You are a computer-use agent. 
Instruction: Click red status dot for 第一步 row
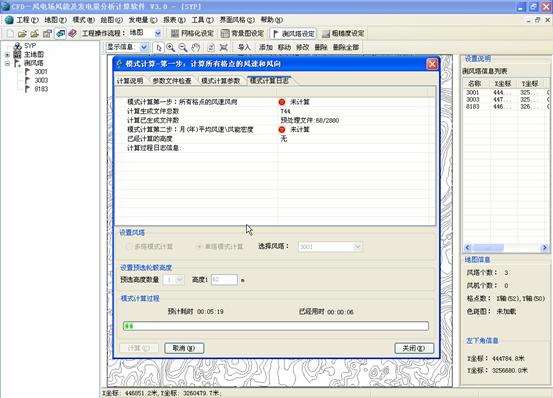pyautogui.click(x=282, y=102)
